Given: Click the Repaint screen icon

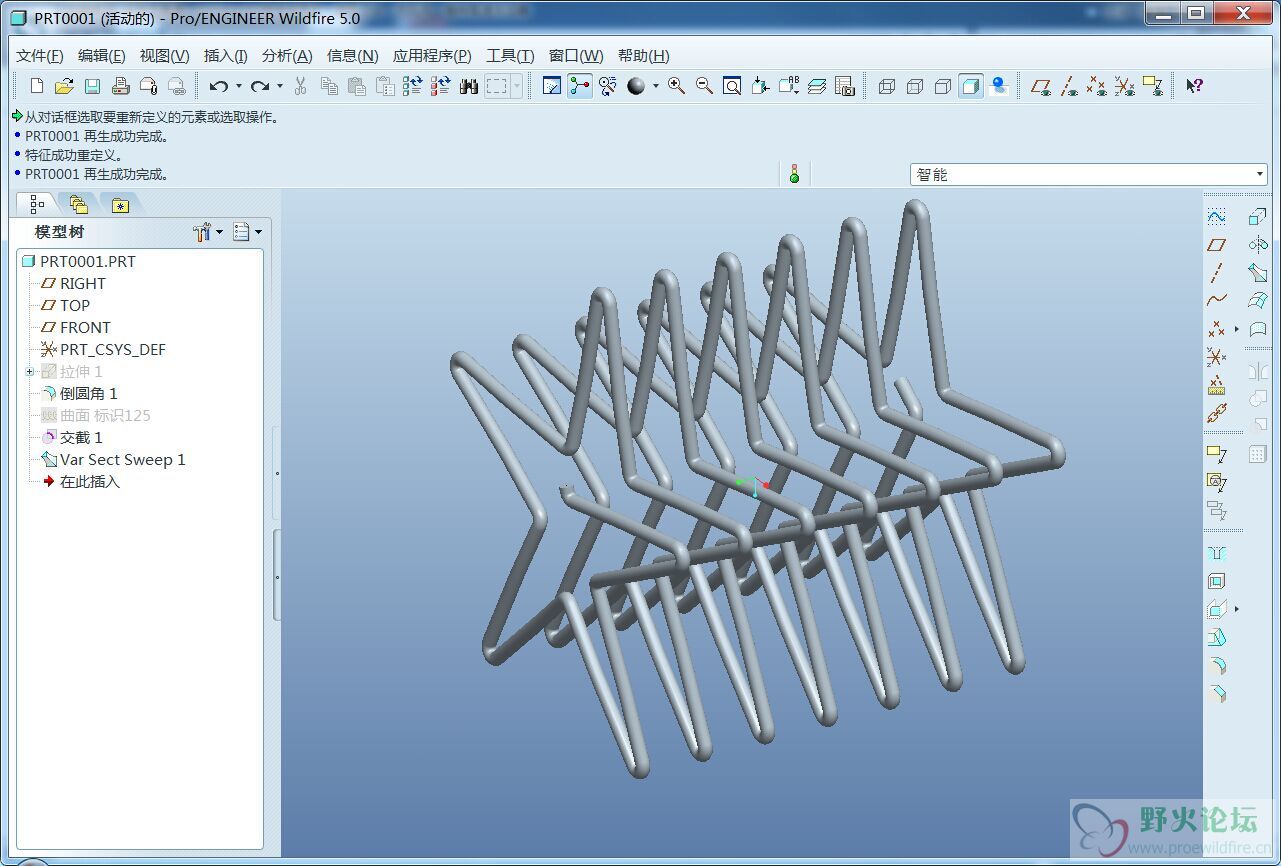Looking at the screenshot, I should pyautogui.click(x=552, y=86).
